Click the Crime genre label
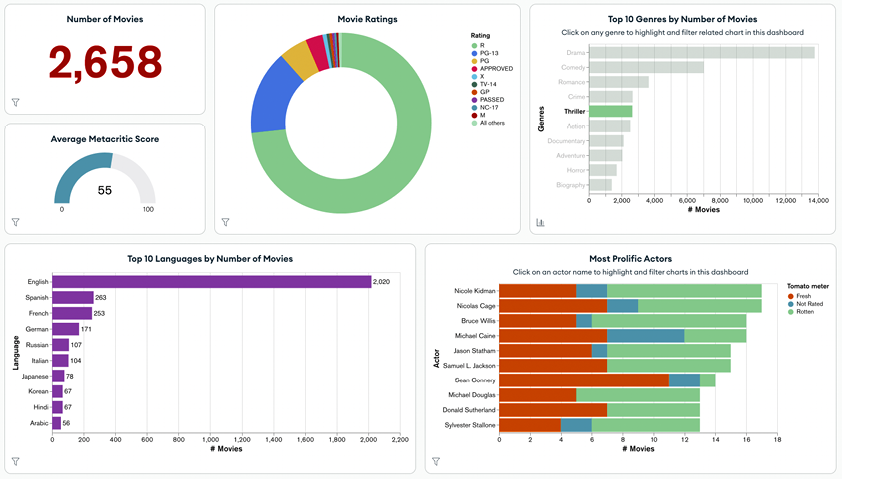The height and width of the screenshot is (480, 881). point(576,97)
